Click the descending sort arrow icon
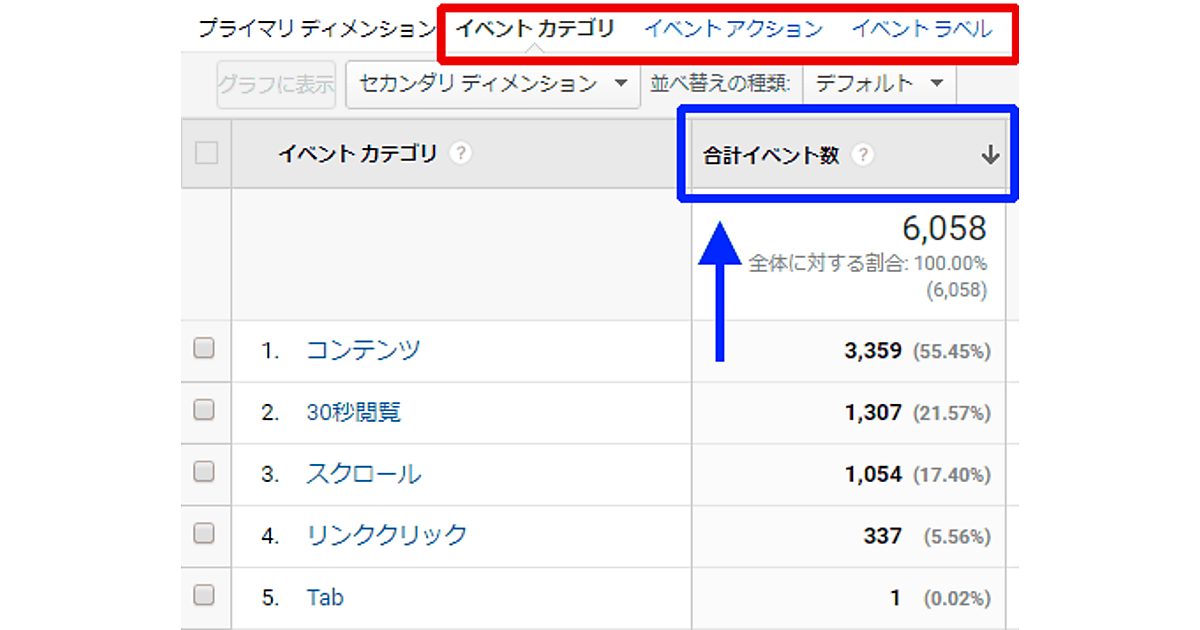Image resolution: width=1200 pixels, height=630 pixels. click(x=990, y=155)
